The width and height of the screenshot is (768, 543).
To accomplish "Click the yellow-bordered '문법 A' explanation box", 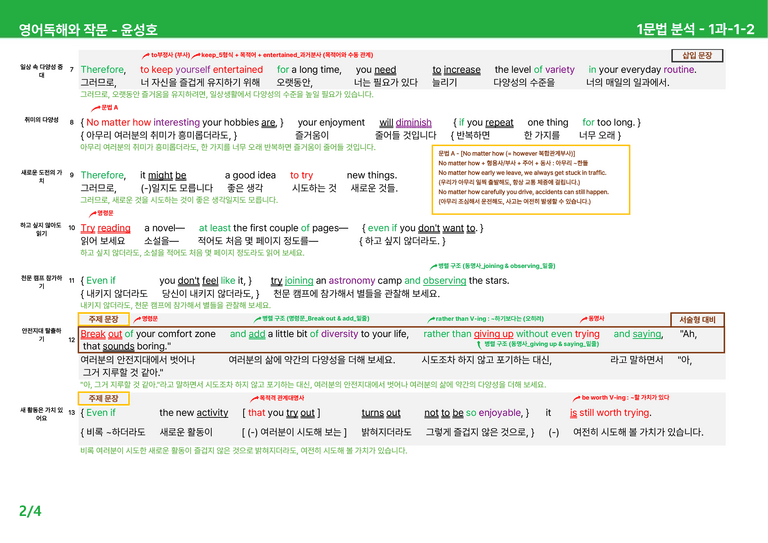I will 530,179.
